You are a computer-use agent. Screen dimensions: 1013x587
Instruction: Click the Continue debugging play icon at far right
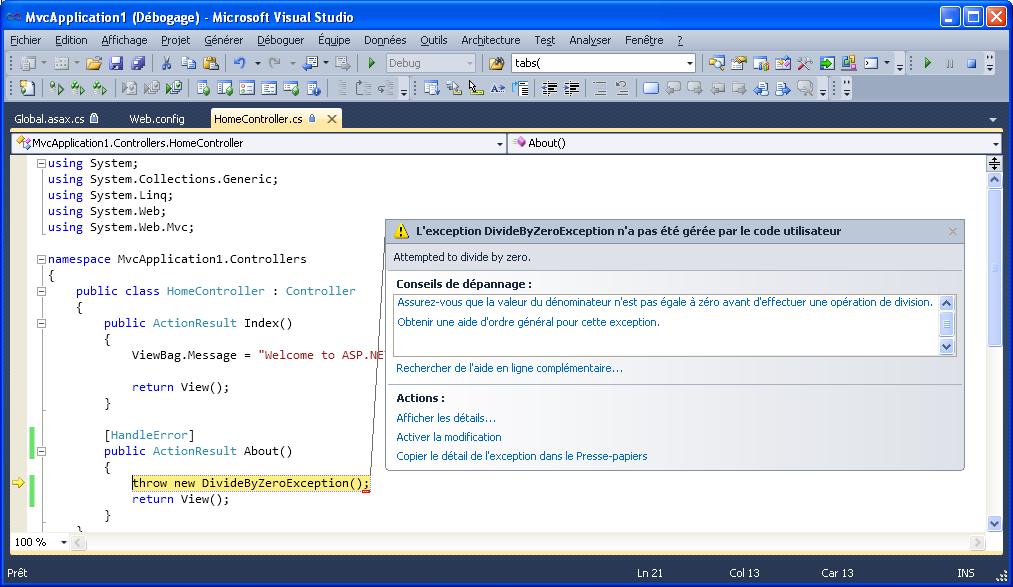coord(928,63)
